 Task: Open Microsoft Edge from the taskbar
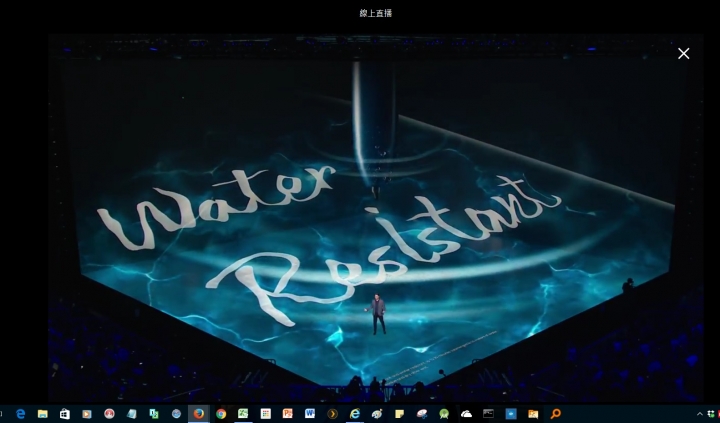[21, 414]
